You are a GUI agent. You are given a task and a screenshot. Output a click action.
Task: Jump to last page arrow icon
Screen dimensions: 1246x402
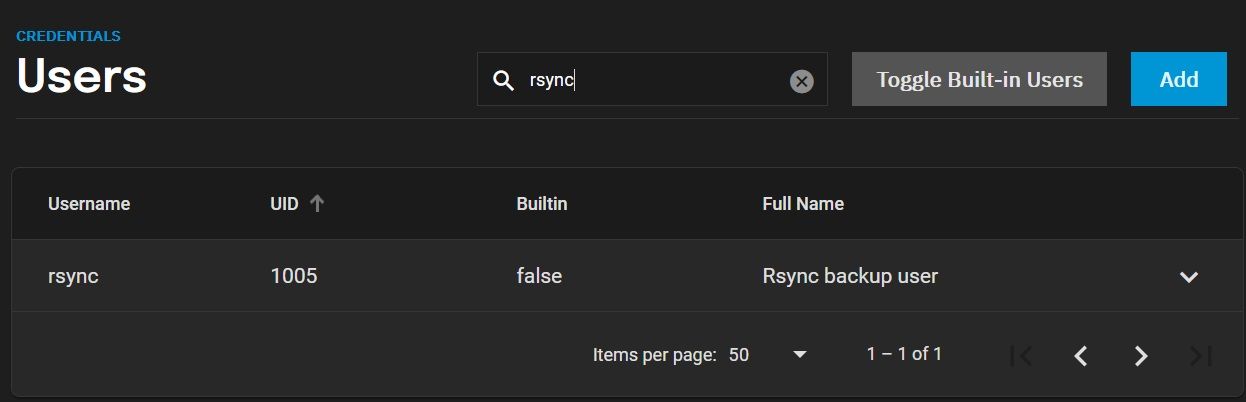pyautogui.click(x=1201, y=355)
